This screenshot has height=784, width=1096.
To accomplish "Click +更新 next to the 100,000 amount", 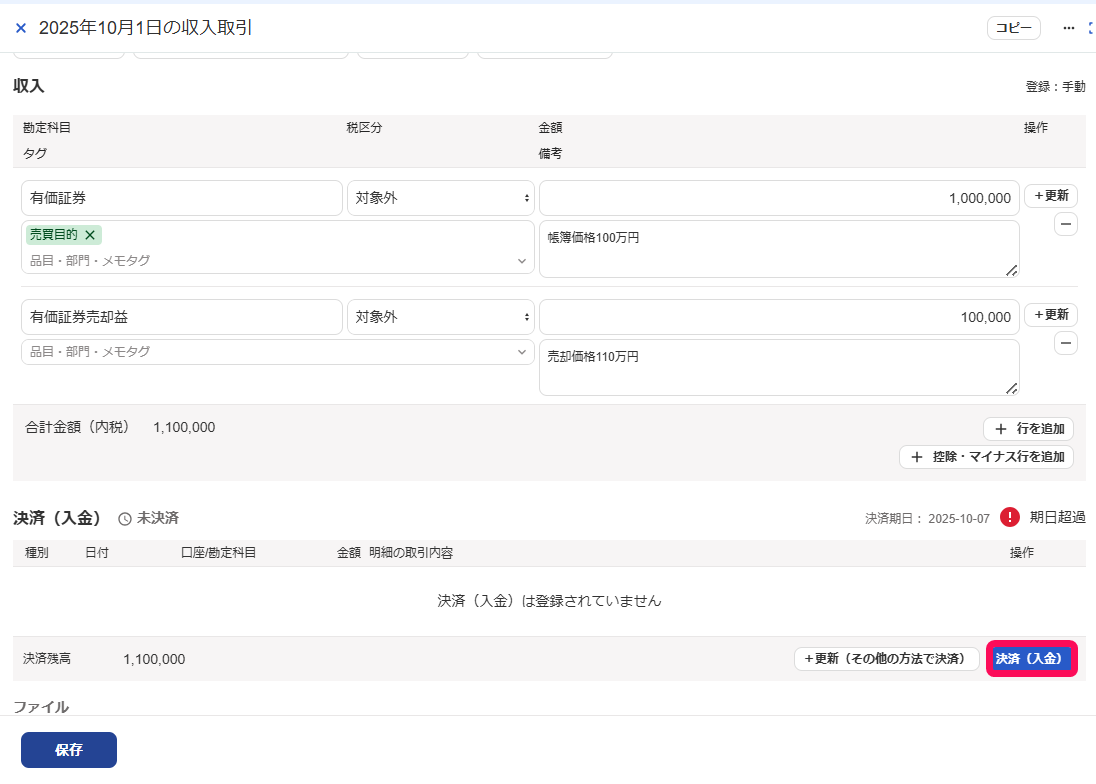I will [x=1051, y=314].
